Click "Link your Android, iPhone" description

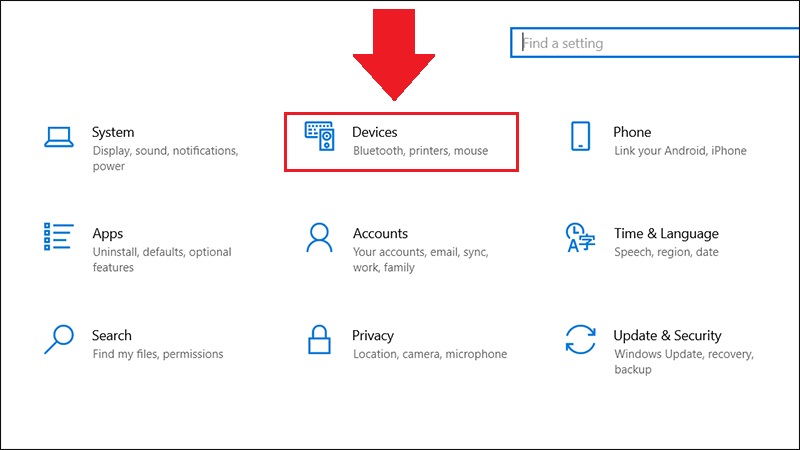(680, 151)
